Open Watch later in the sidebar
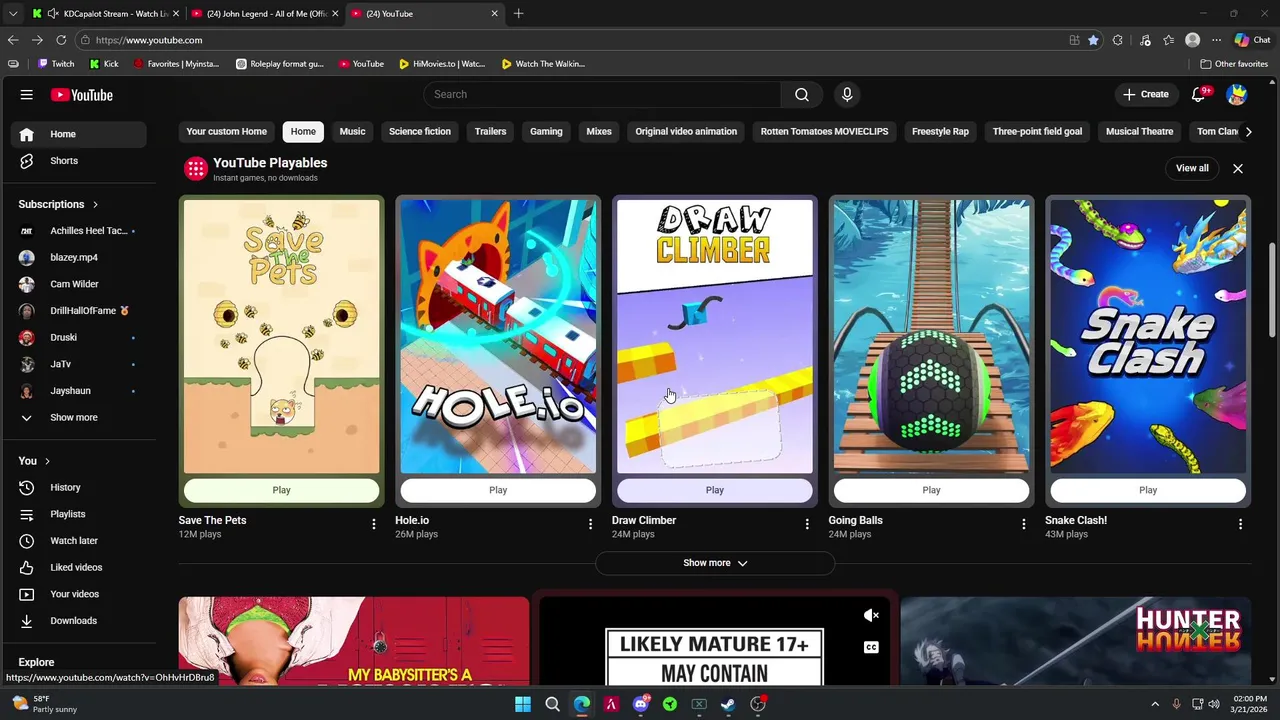Image resolution: width=1280 pixels, height=720 pixels. (75, 541)
